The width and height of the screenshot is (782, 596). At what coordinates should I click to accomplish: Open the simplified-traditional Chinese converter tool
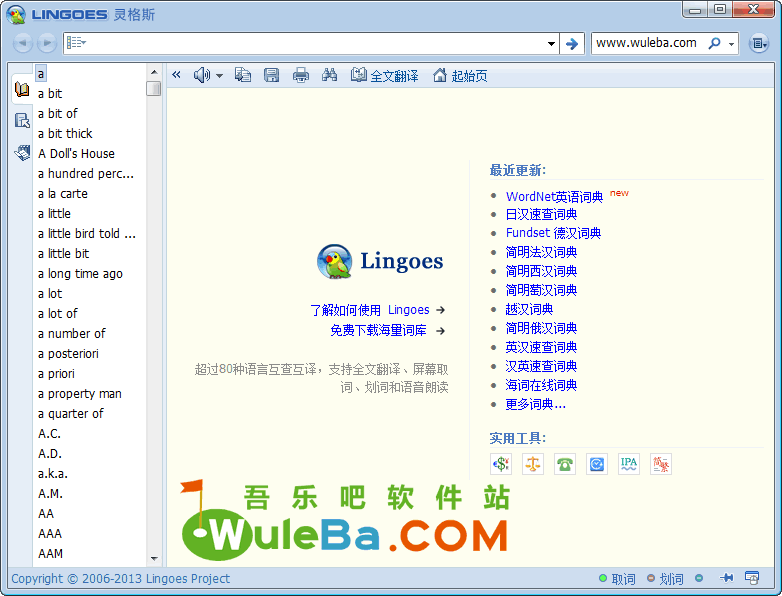click(x=661, y=464)
